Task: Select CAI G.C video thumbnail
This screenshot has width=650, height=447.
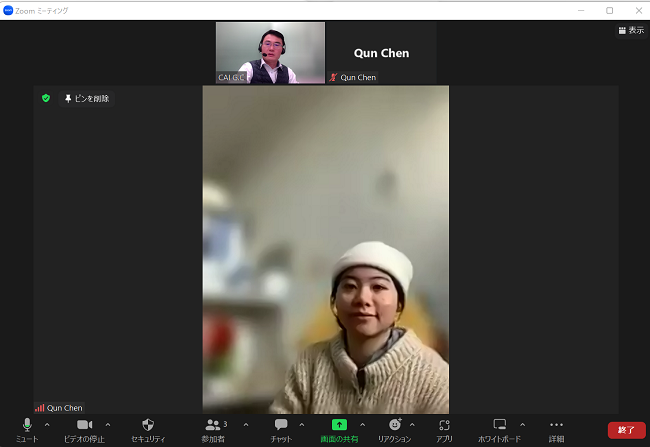Action: tap(270, 53)
